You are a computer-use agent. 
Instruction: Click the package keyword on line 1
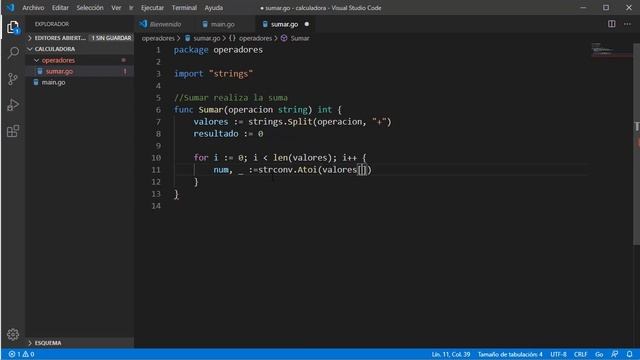point(191,50)
